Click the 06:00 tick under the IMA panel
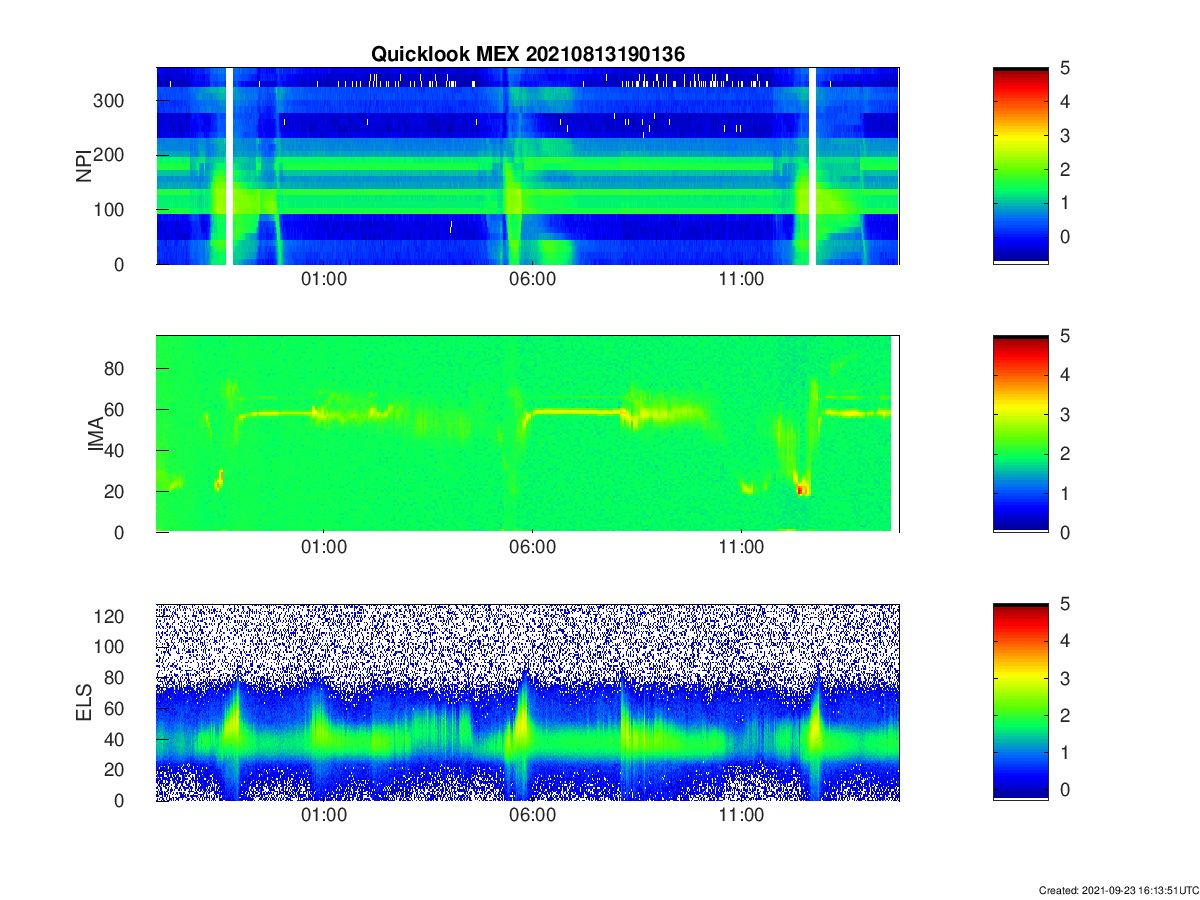The height and width of the screenshot is (900, 1200). point(533,547)
